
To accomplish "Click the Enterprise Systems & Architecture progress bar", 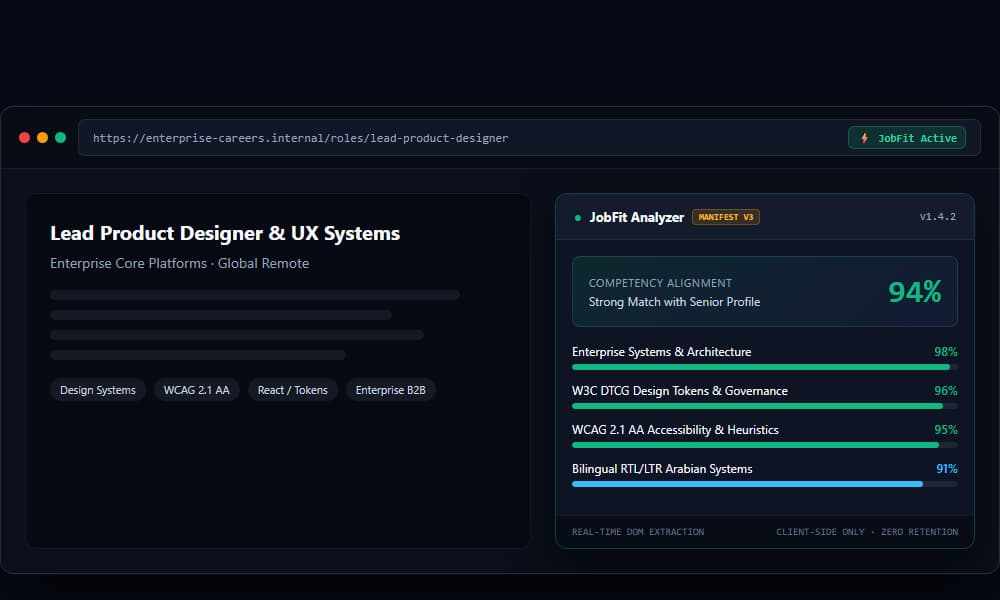I will pyautogui.click(x=765, y=367).
